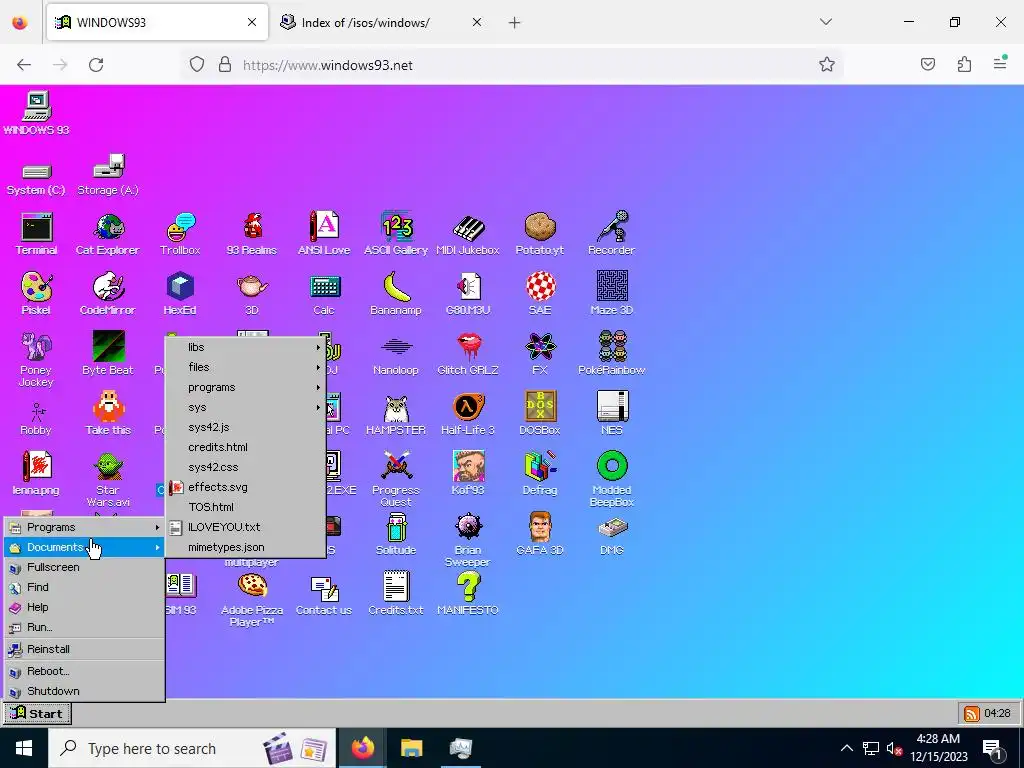Bookmark this page with the star

point(827,65)
